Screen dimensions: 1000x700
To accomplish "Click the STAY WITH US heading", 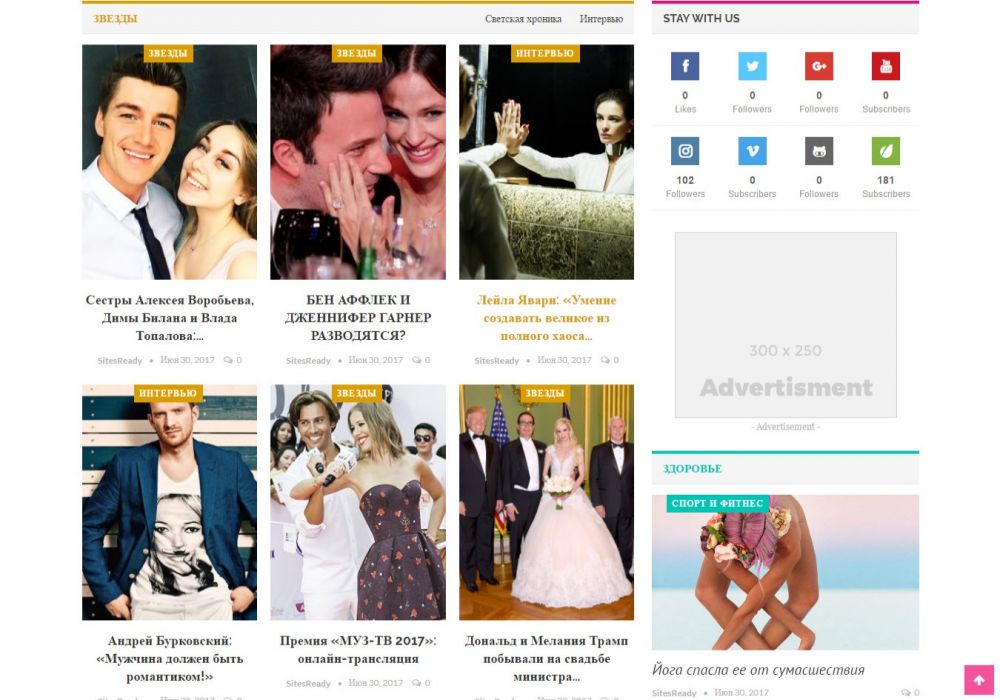I will point(701,18).
